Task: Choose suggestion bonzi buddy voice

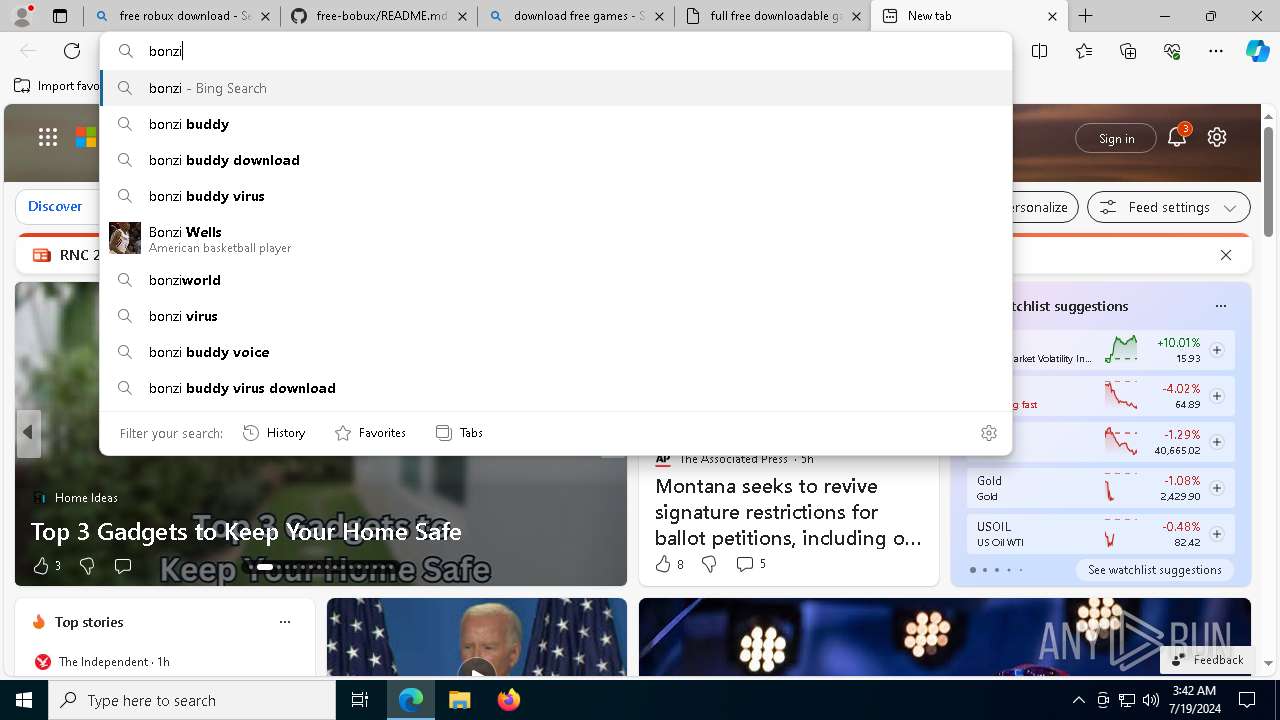Action: tap(556, 352)
